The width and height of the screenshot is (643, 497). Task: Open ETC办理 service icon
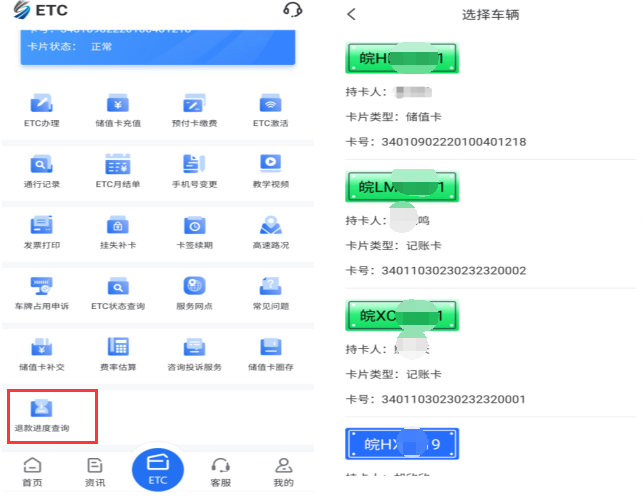pyautogui.click(x=42, y=109)
